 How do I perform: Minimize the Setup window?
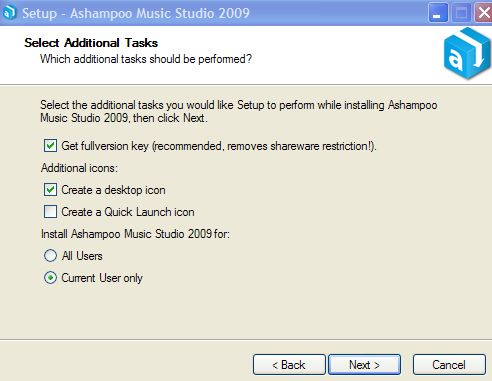coord(438,13)
